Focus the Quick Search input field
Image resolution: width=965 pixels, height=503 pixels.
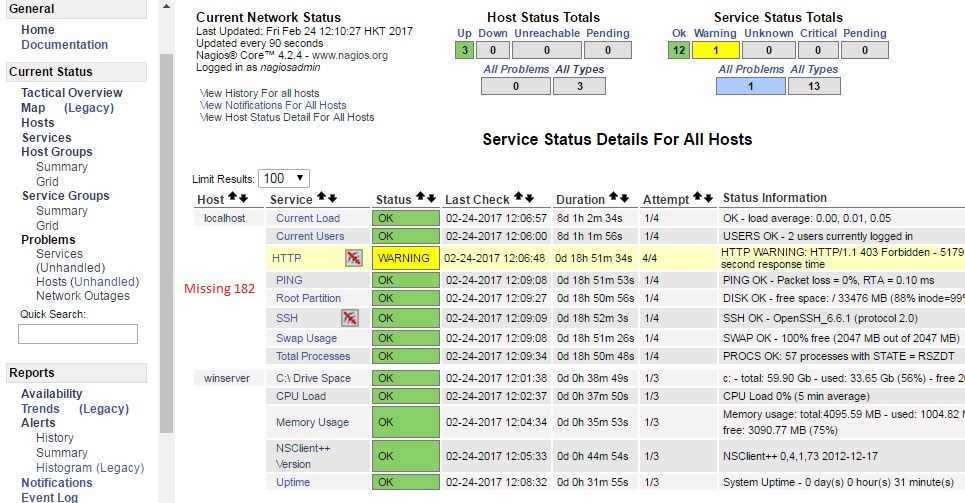pyautogui.click(x=78, y=334)
